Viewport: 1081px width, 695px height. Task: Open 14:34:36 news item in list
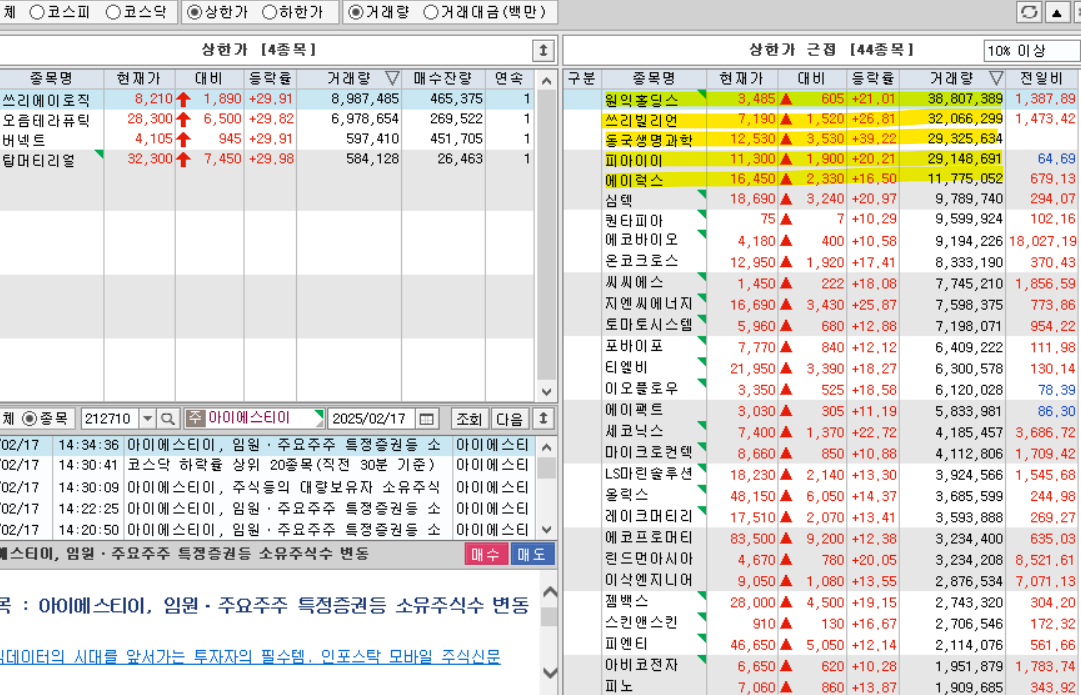click(x=267, y=445)
